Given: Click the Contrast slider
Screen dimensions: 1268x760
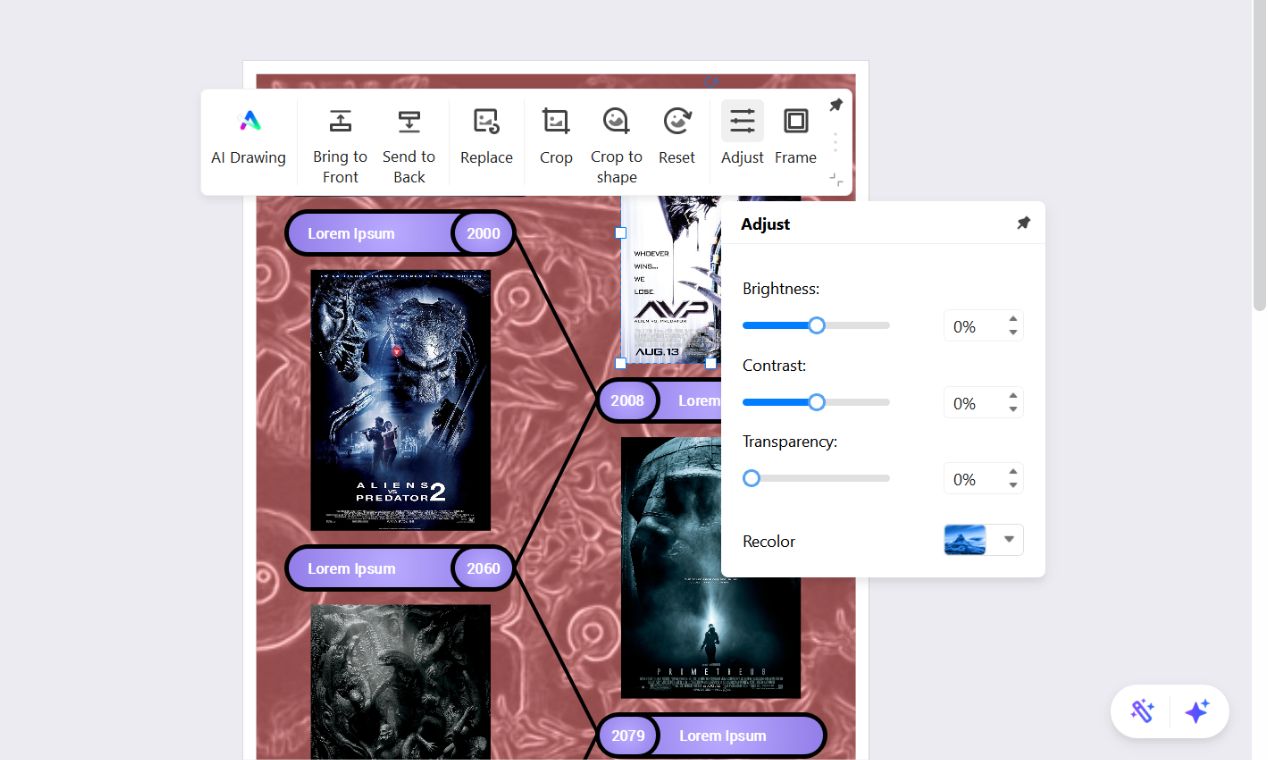Looking at the screenshot, I should [816, 402].
